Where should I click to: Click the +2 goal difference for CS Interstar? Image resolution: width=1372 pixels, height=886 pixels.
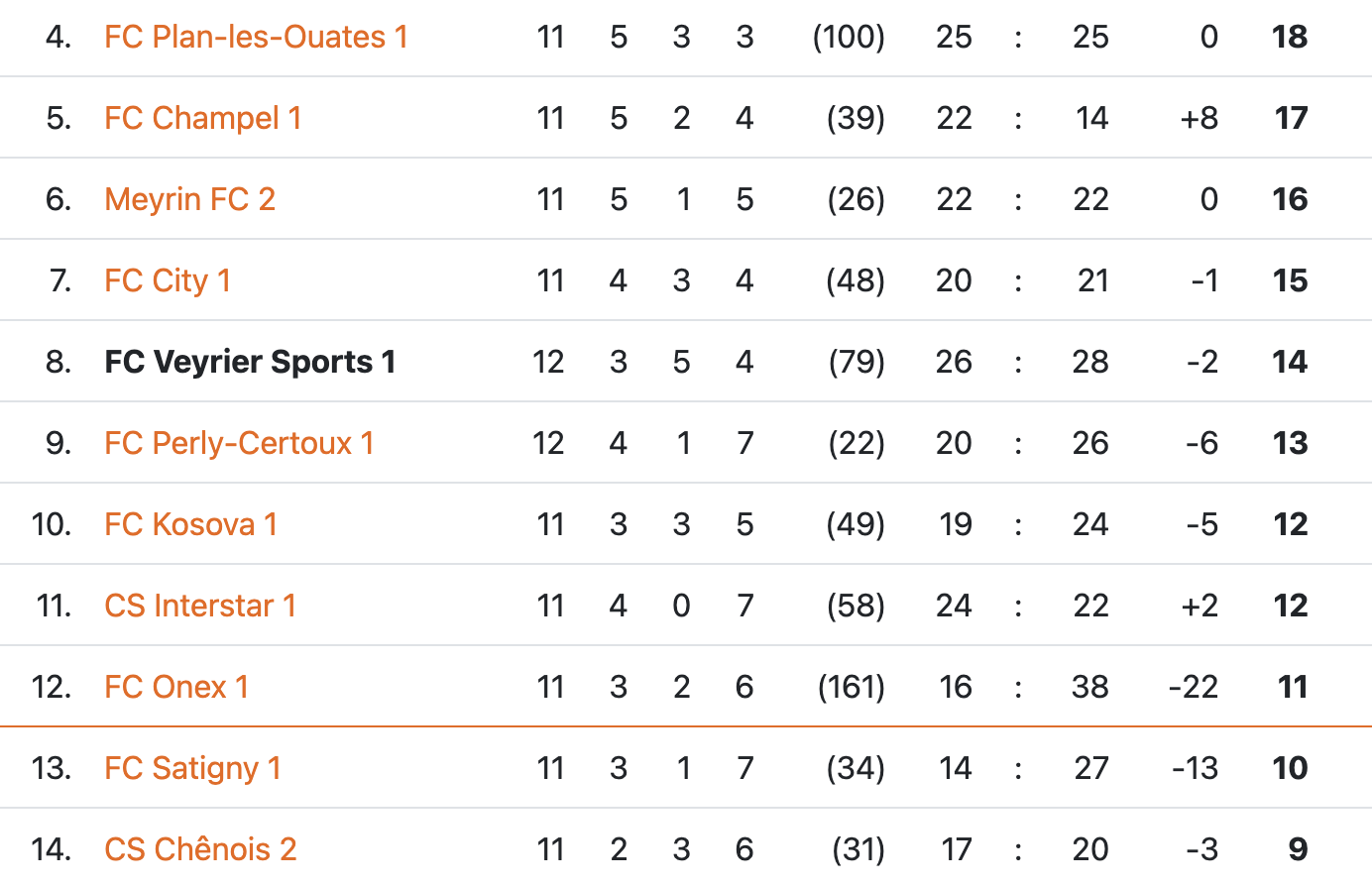(x=1199, y=607)
